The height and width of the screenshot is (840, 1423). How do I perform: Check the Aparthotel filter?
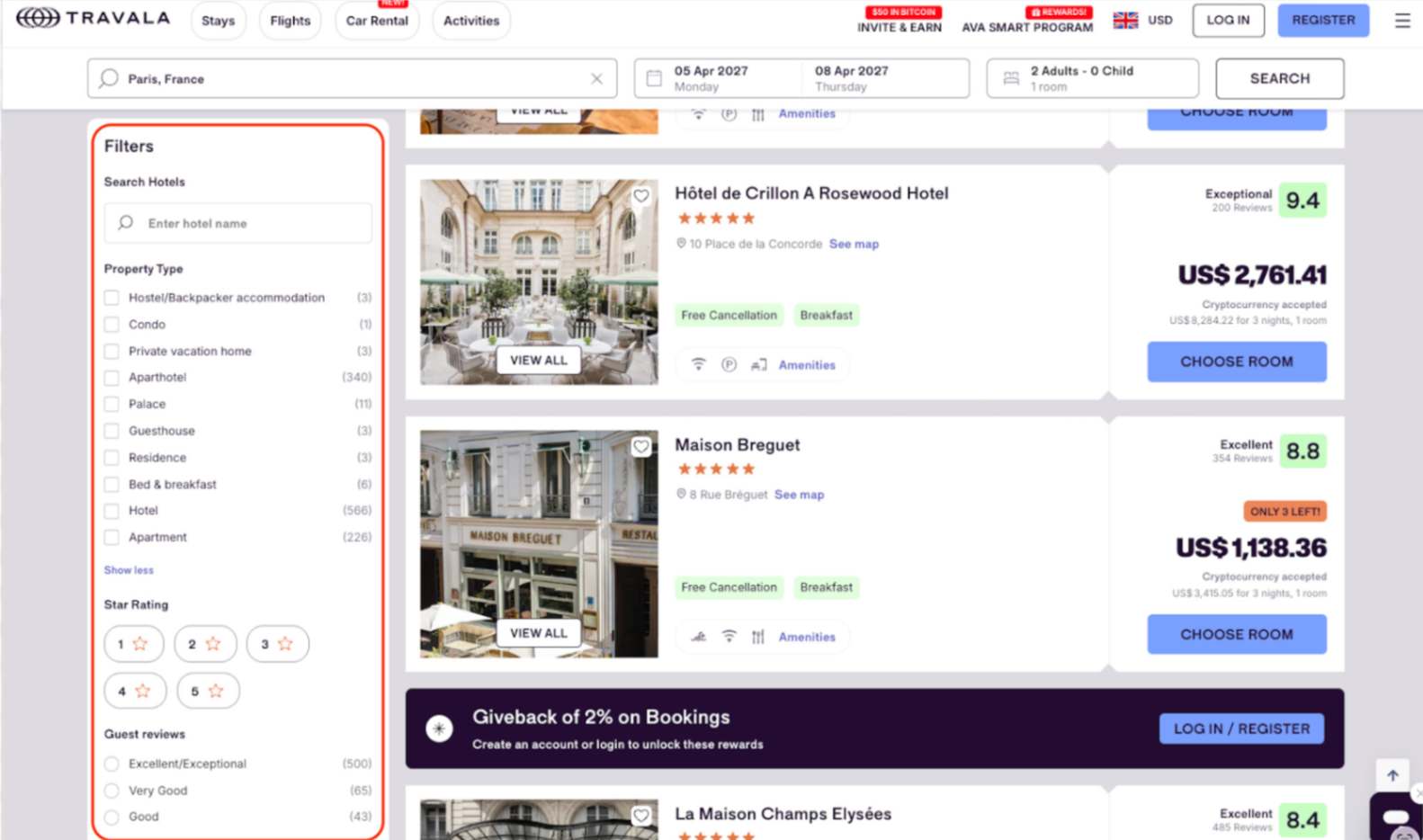(x=112, y=378)
